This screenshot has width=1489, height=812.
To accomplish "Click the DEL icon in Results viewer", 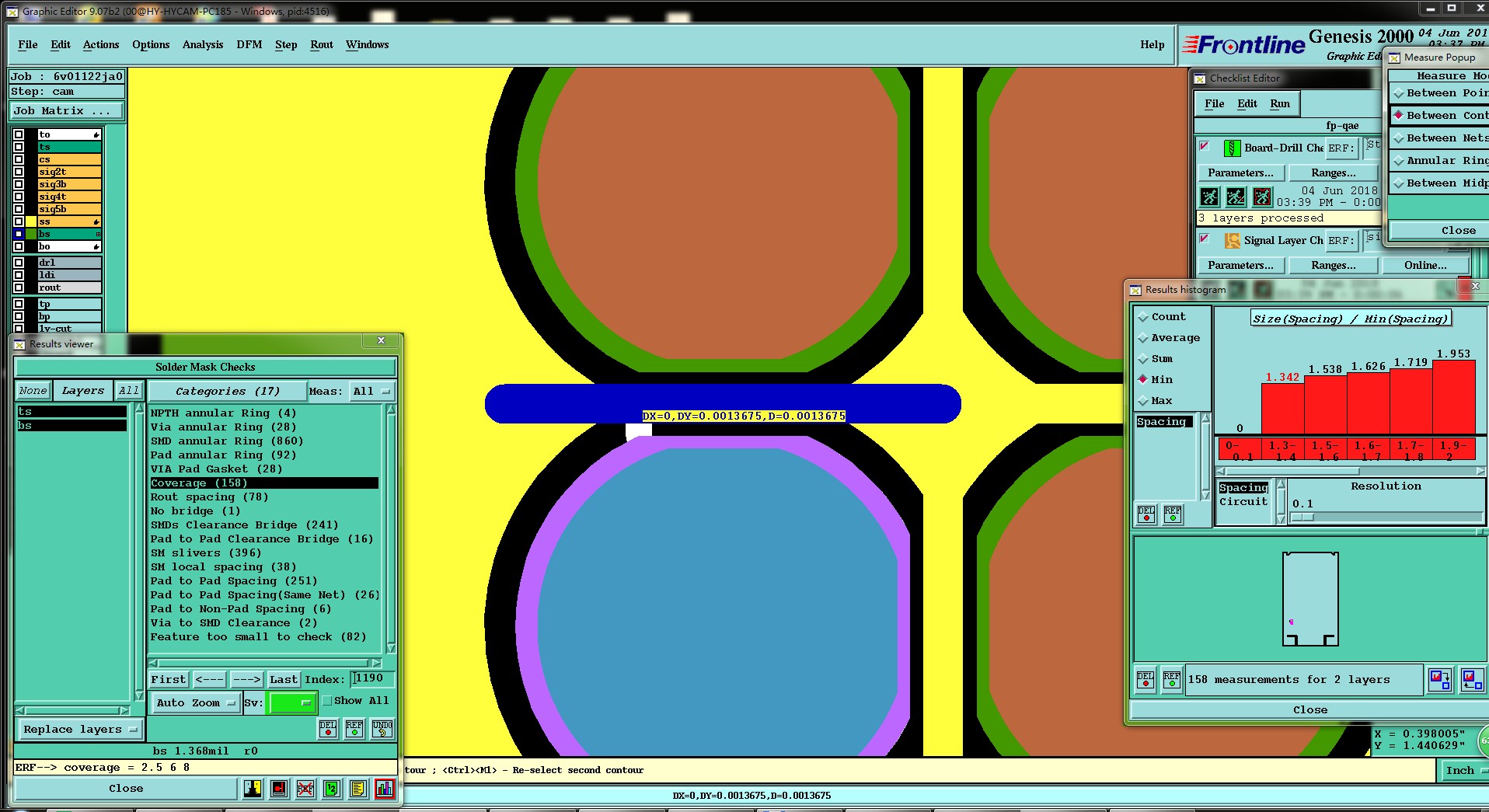I will 328,728.
